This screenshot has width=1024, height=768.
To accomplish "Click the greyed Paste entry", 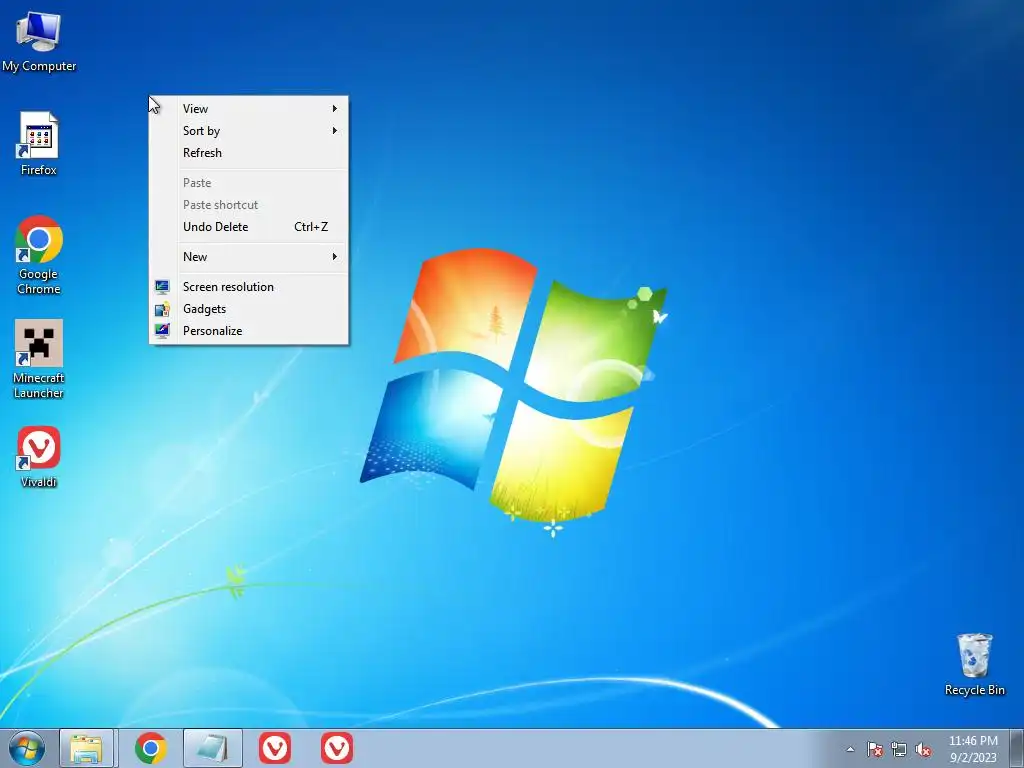I will point(249,183).
